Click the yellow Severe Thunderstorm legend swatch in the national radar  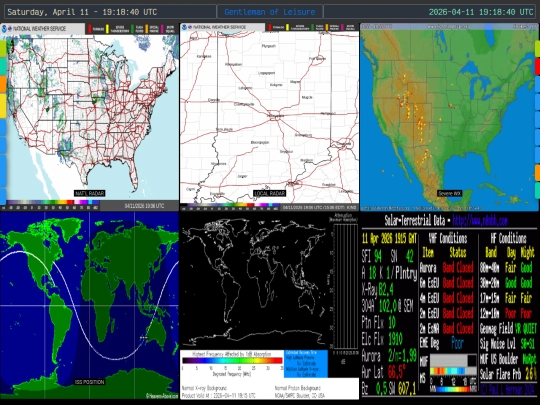click(107, 29)
